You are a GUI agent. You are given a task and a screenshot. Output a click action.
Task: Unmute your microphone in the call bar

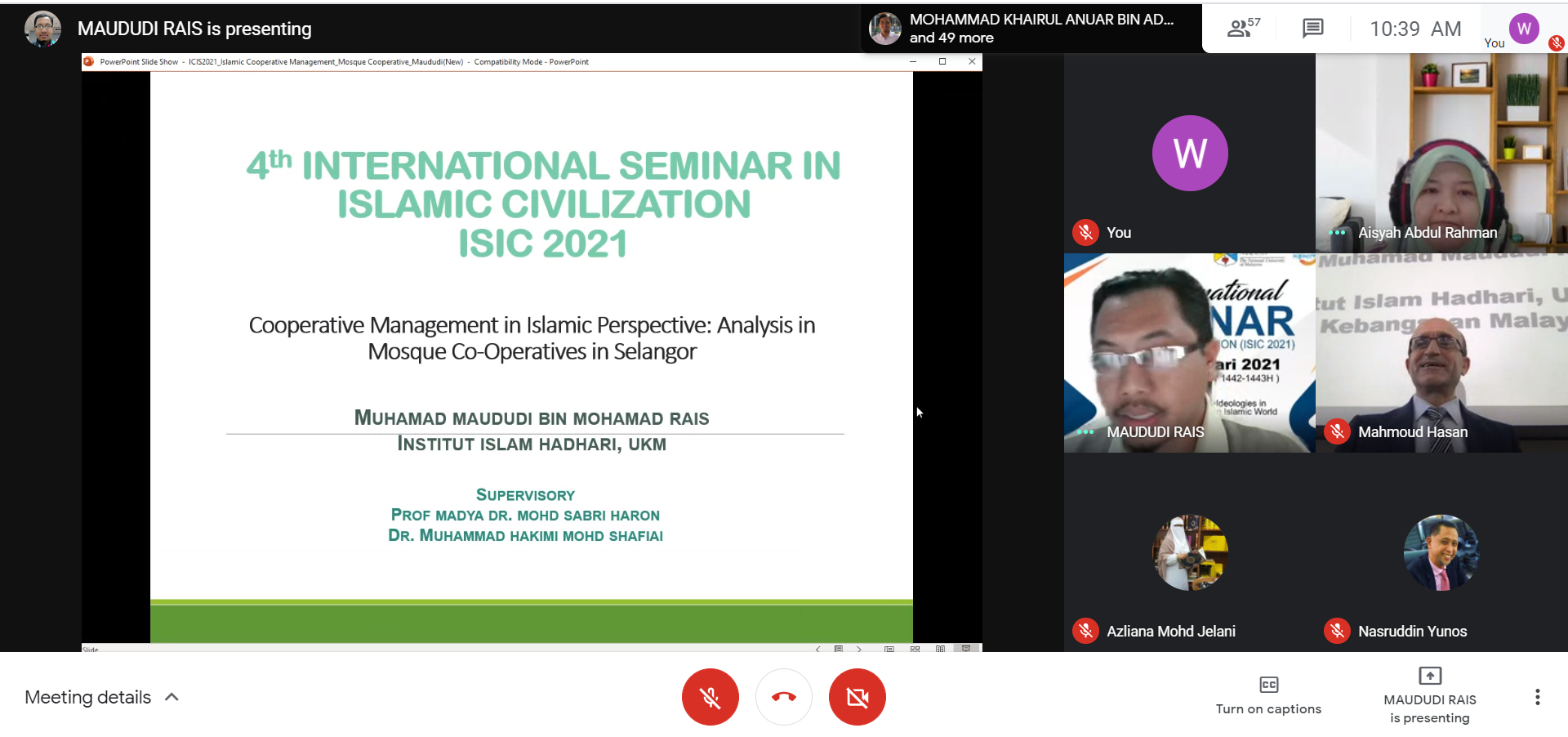pyautogui.click(x=710, y=697)
